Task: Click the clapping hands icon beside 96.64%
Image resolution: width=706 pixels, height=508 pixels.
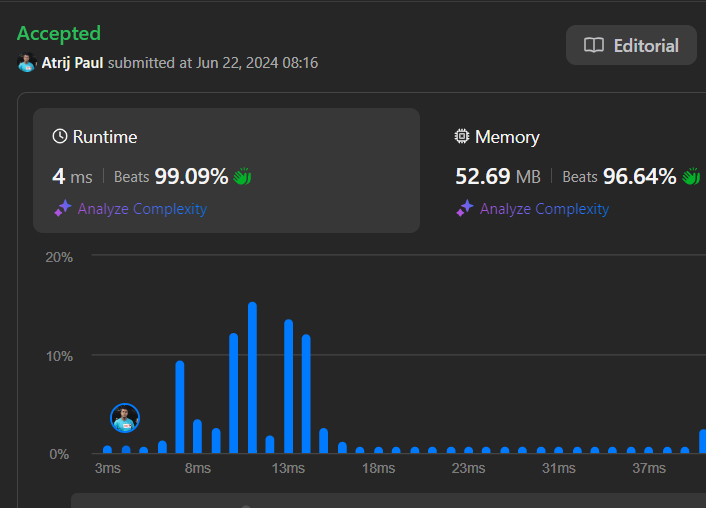Action: [x=691, y=176]
